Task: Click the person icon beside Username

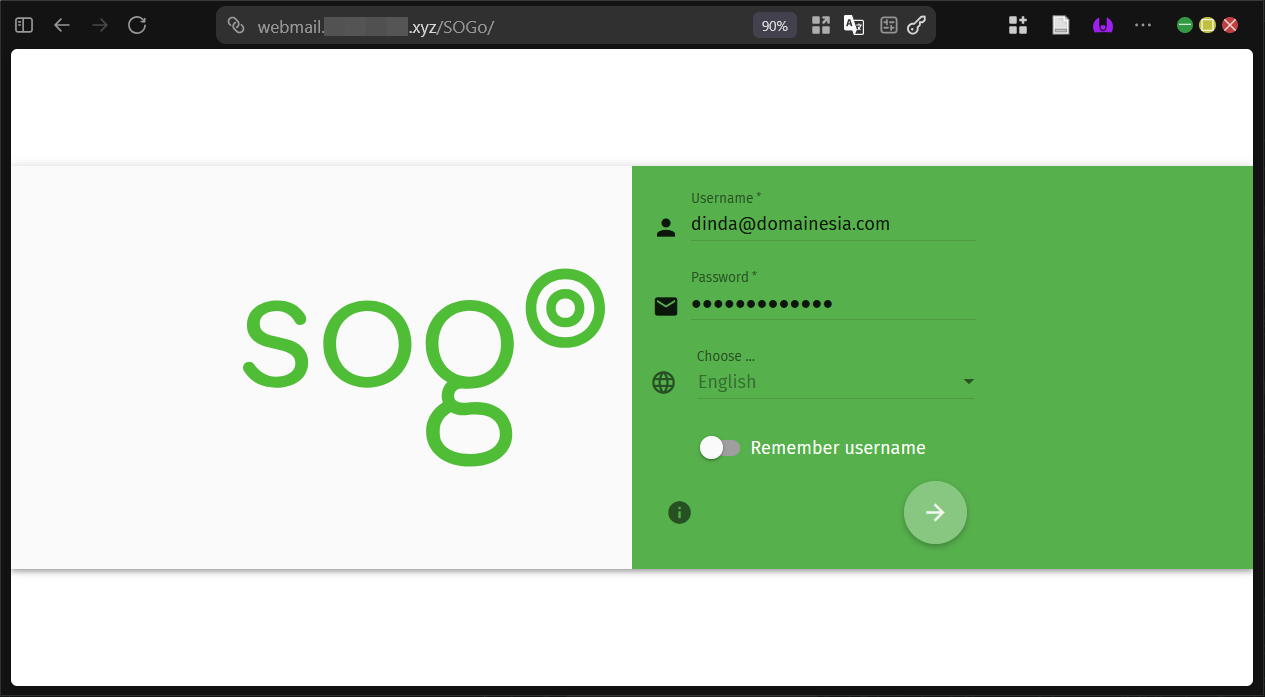Action: [x=666, y=227]
